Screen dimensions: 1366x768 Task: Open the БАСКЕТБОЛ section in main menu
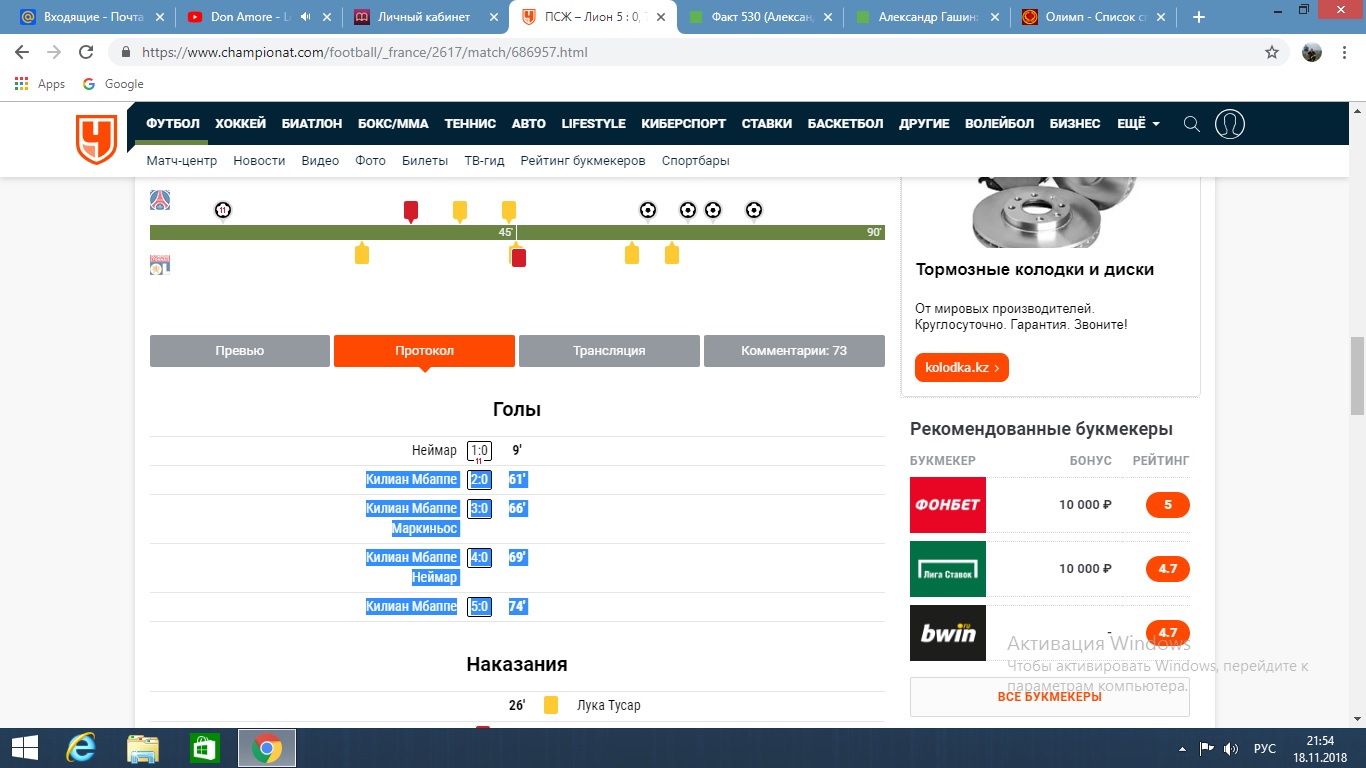(x=846, y=124)
